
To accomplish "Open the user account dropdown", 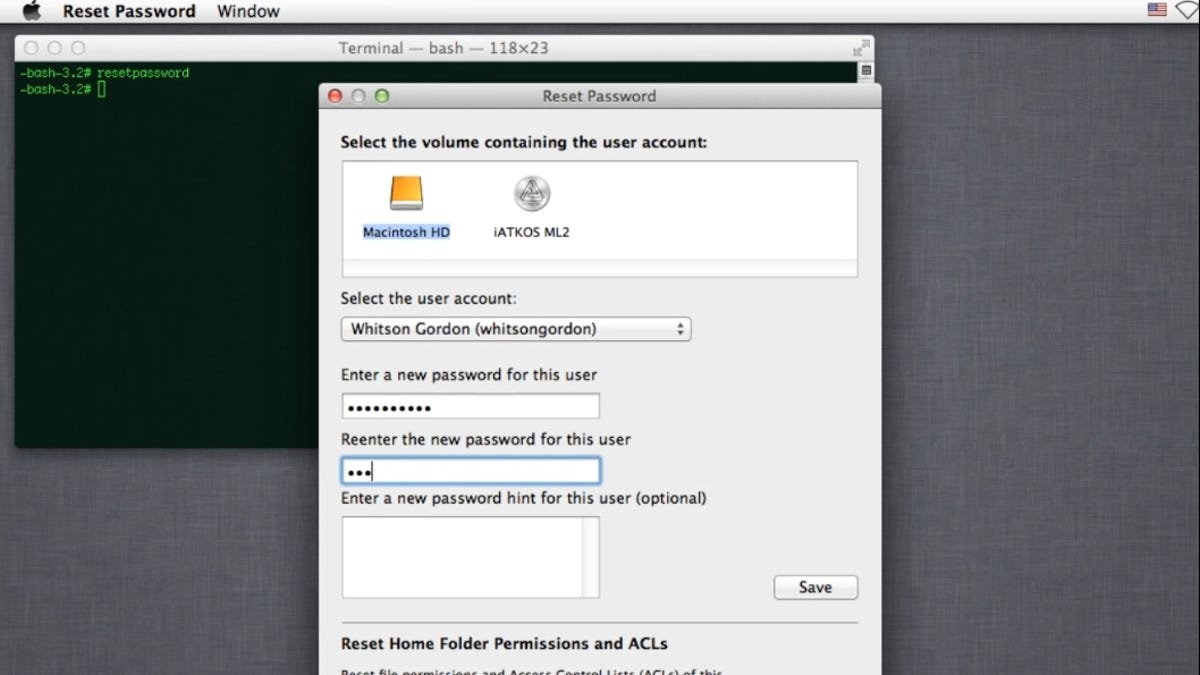I will pos(516,329).
